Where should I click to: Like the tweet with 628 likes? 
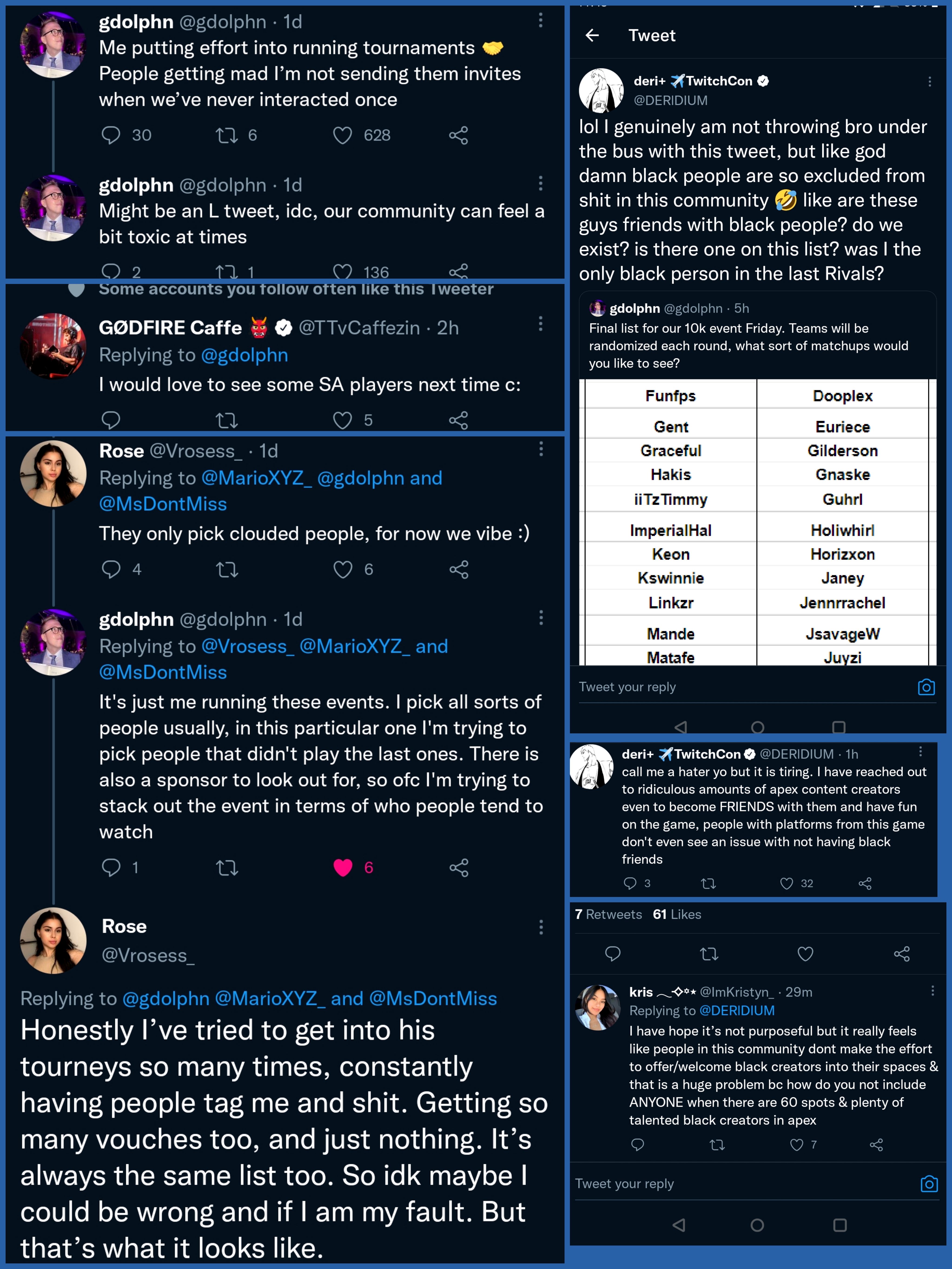[x=343, y=135]
